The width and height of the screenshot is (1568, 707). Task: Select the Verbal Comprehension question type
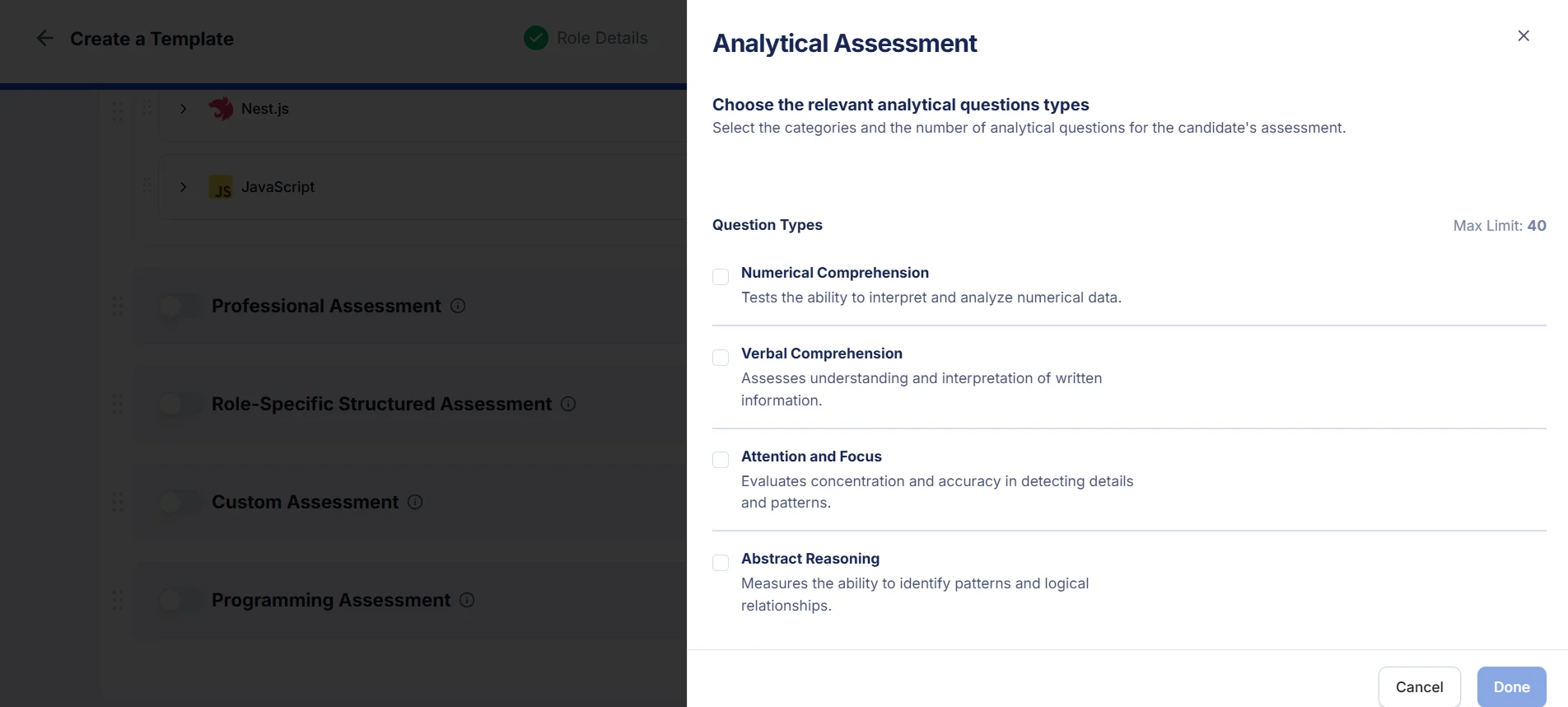(721, 358)
